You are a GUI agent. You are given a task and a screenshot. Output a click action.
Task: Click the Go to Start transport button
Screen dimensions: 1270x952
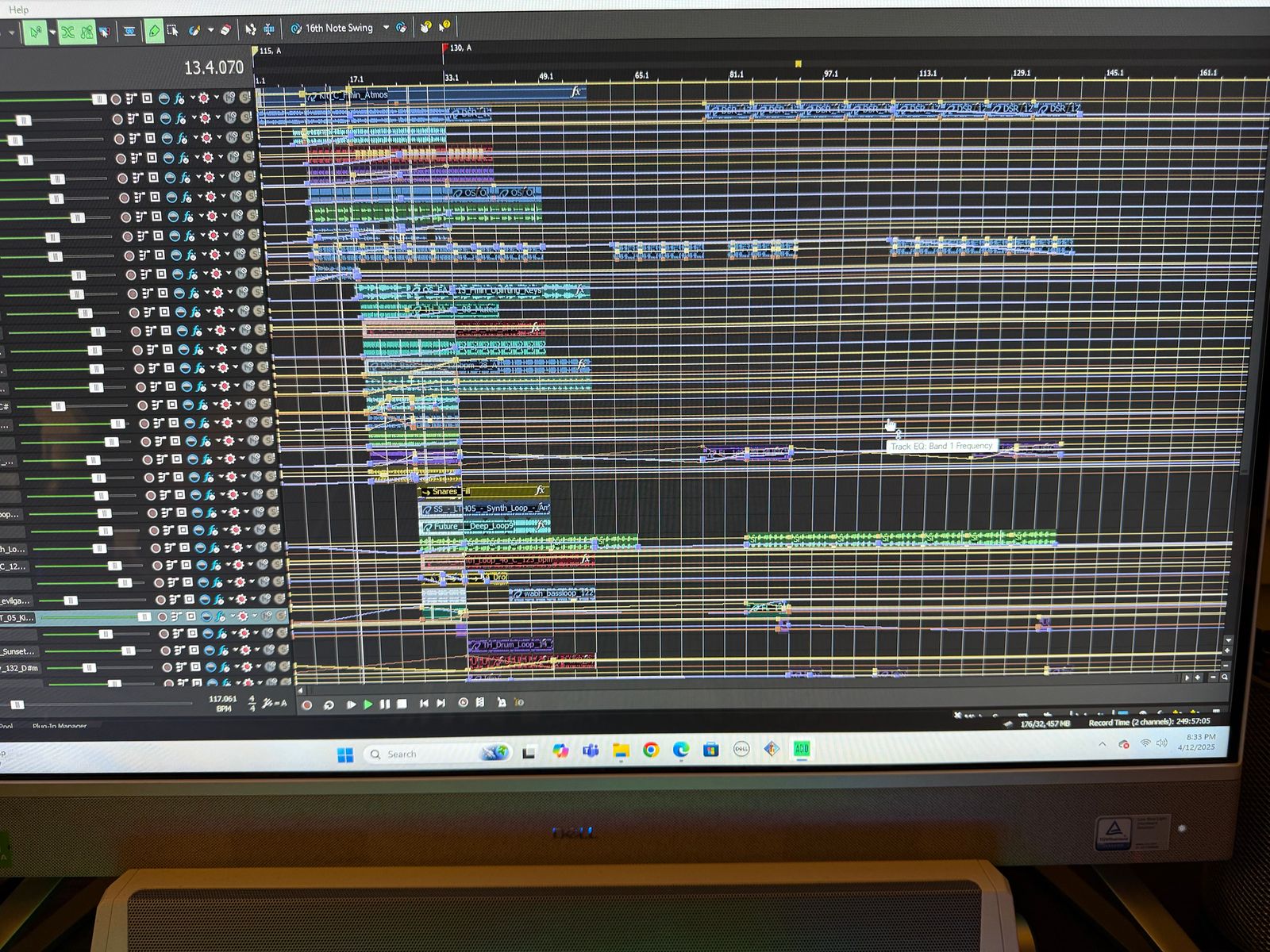coord(424,703)
